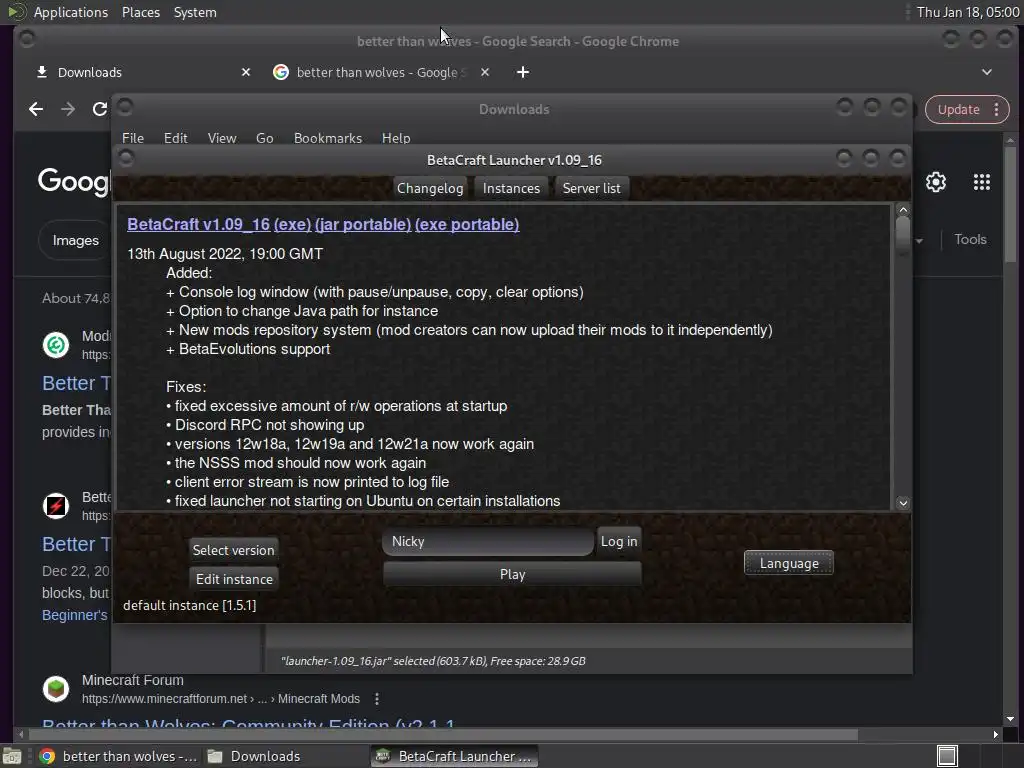
Task: Close the better than wolves Chrome tab
Action: [485, 72]
